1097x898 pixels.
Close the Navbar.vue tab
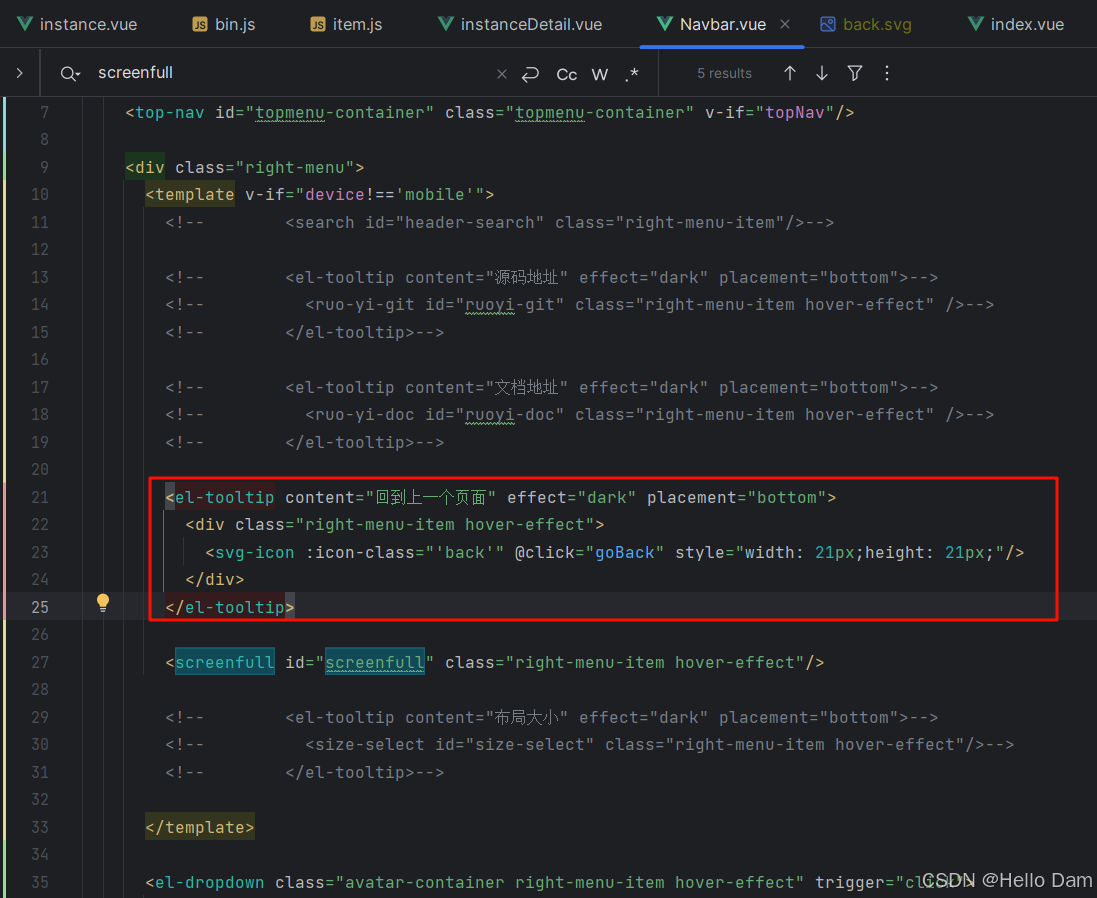785,24
